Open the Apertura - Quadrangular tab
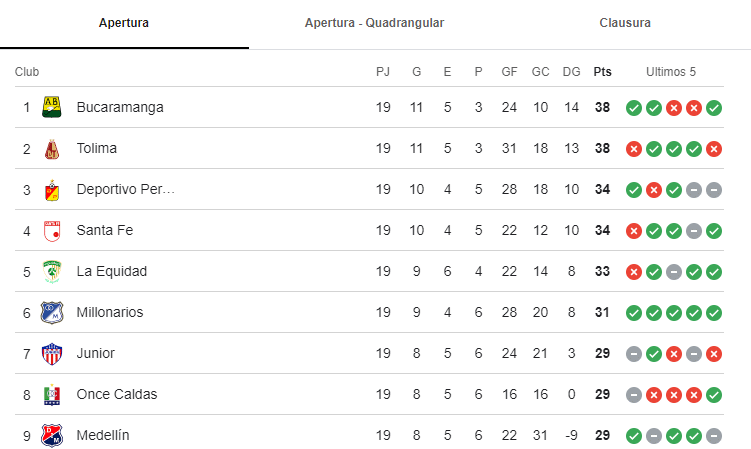751x449 pixels. 375,23
